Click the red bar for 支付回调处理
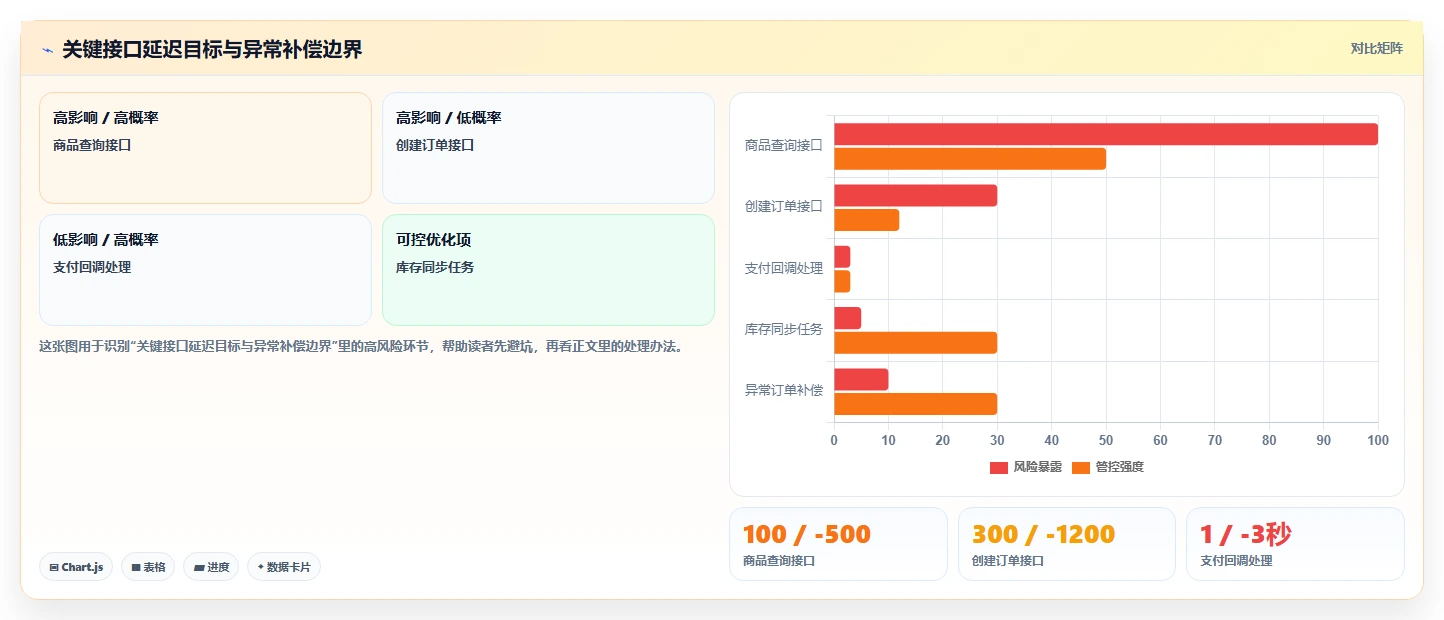The width and height of the screenshot is (1444, 620). point(842,257)
